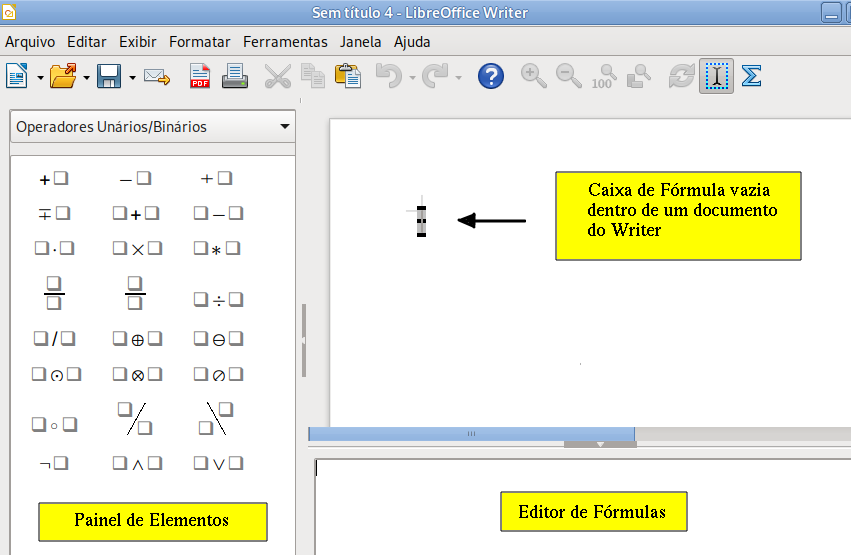Expand the Save options arrow

click(x=132, y=78)
